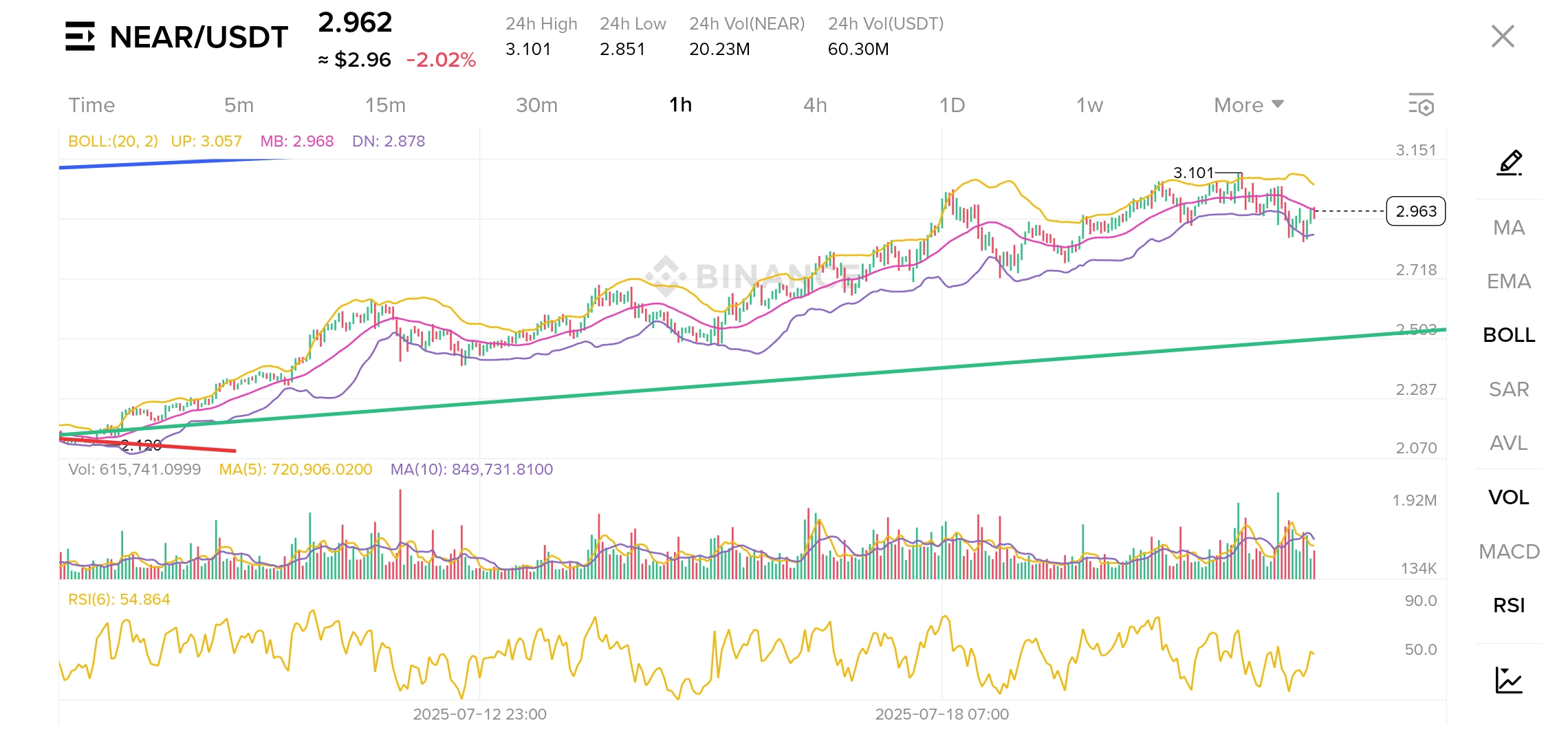Toggle the MA indicator
This screenshot has width=1568, height=743.
click(1509, 228)
